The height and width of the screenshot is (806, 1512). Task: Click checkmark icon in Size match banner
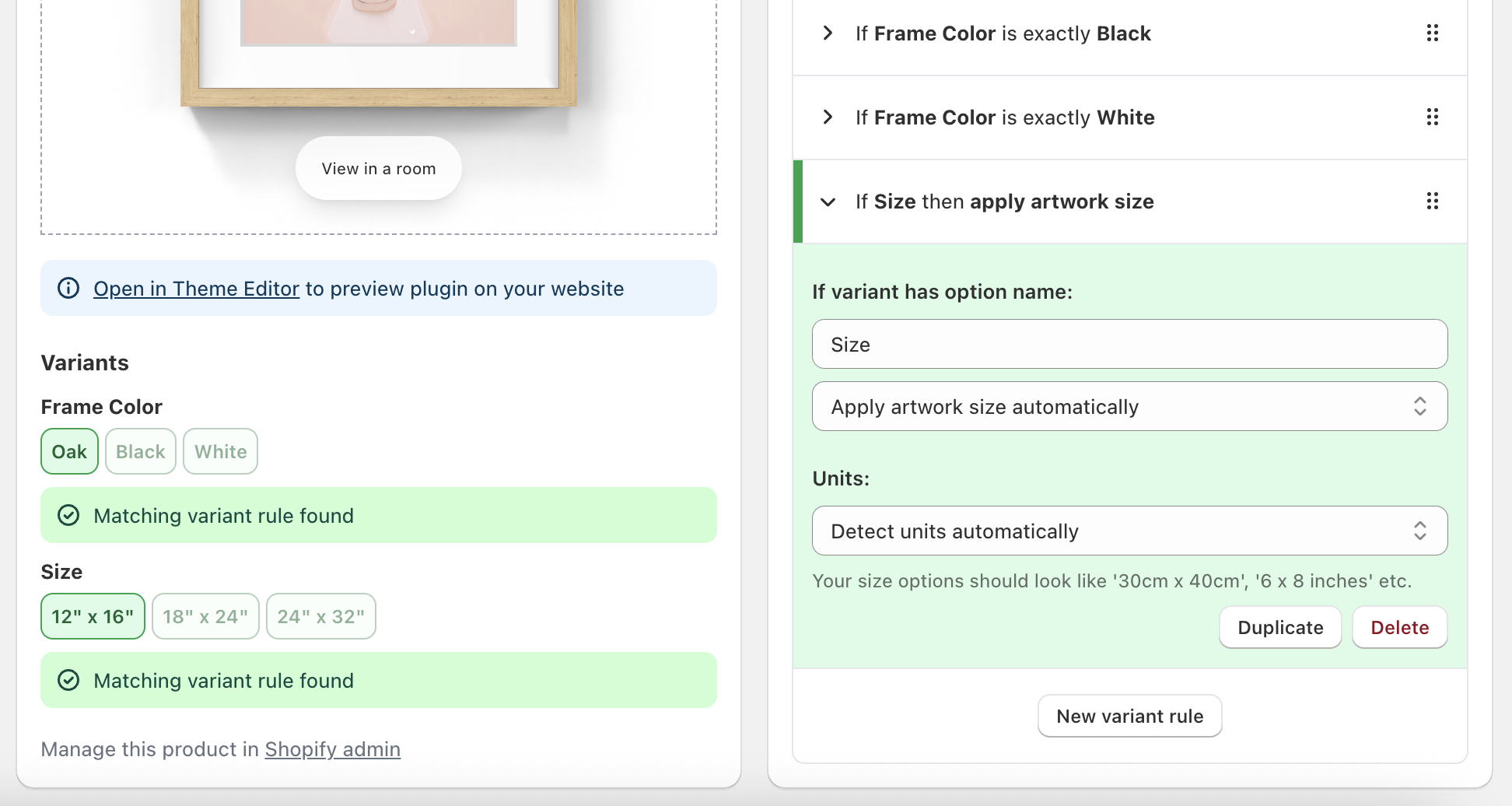(x=68, y=681)
